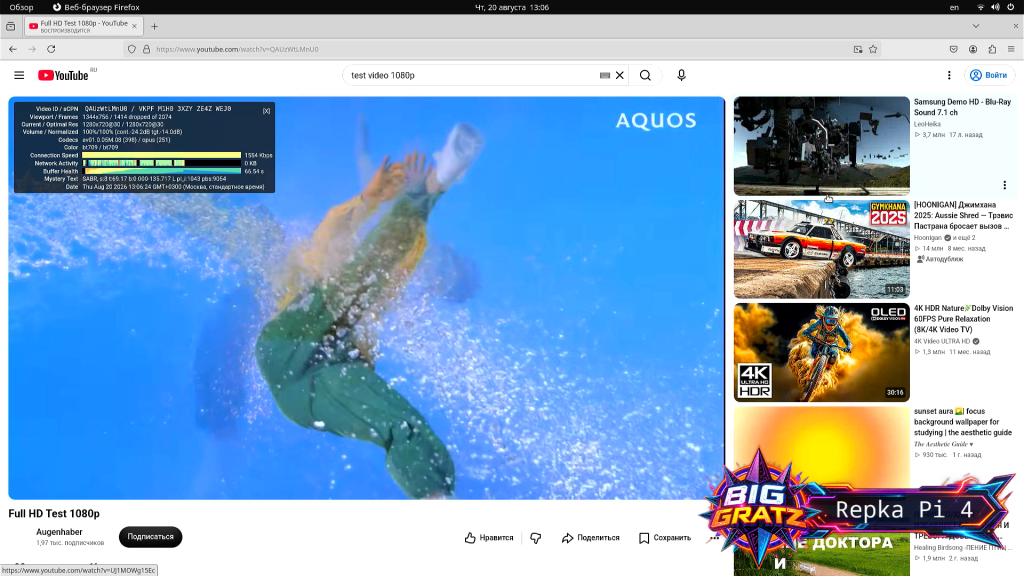Sign in with the Войти button
The image size is (1024, 576).
[989, 75]
